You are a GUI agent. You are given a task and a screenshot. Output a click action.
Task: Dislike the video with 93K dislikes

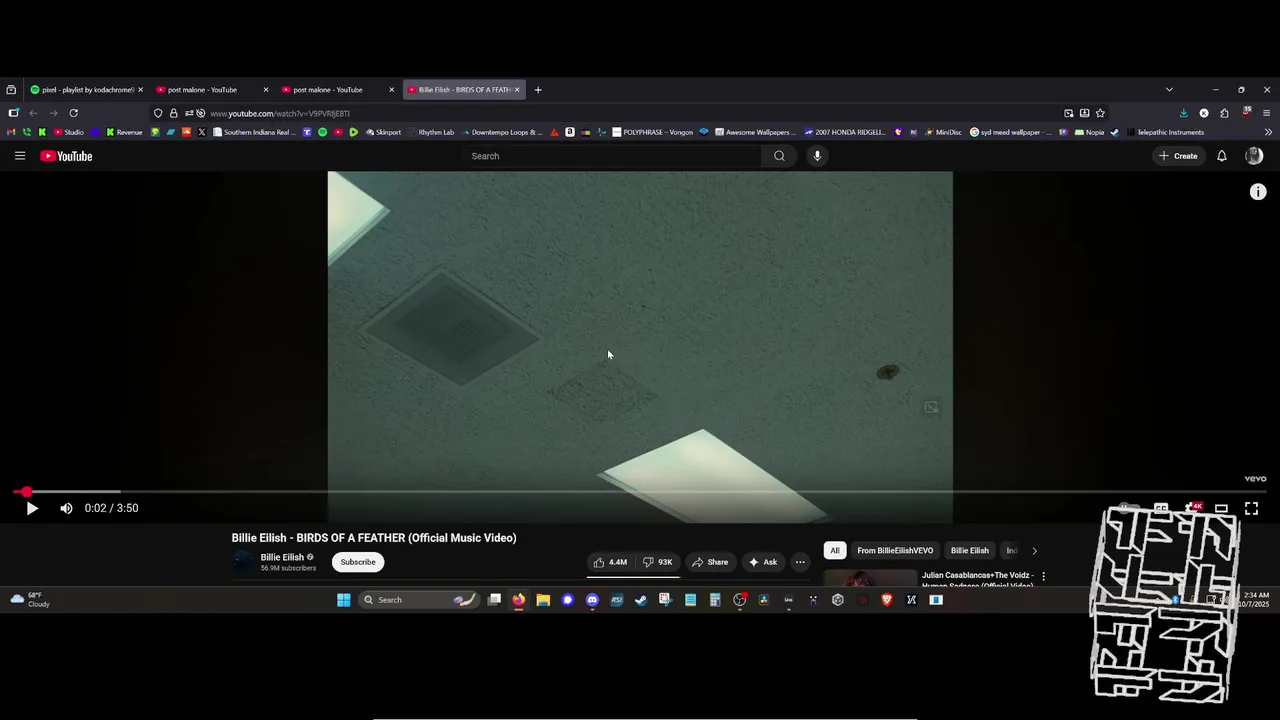[x=658, y=562]
